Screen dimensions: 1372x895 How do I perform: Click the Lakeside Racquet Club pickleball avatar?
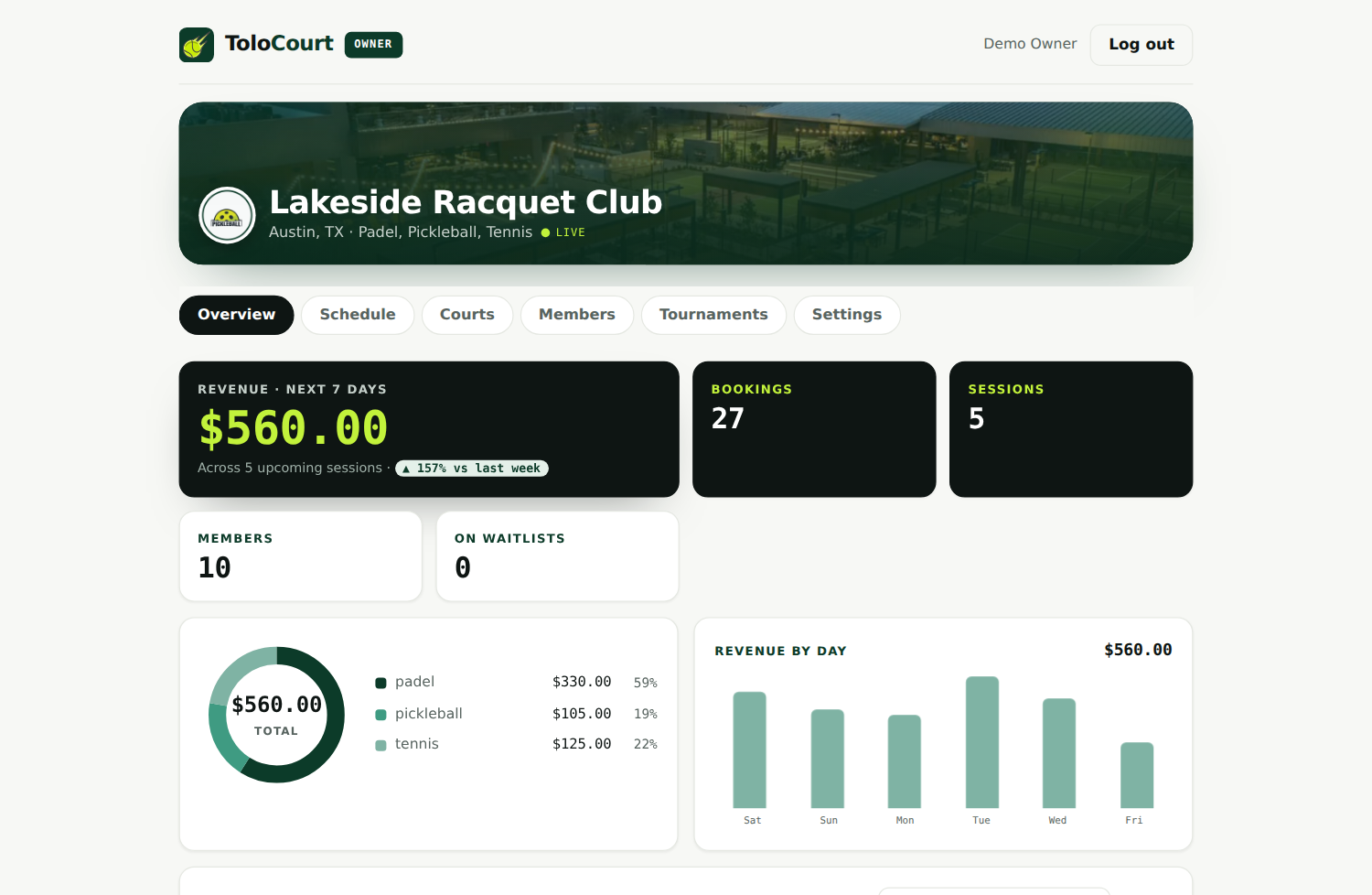(227, 215)
